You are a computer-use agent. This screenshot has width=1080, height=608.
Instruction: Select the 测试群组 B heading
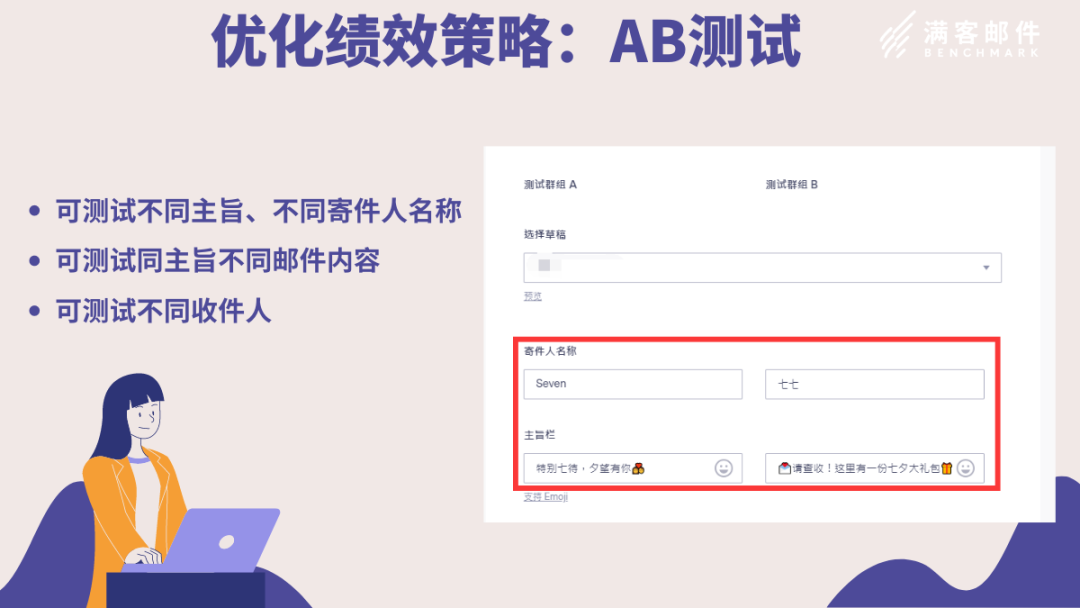[792, 185]
